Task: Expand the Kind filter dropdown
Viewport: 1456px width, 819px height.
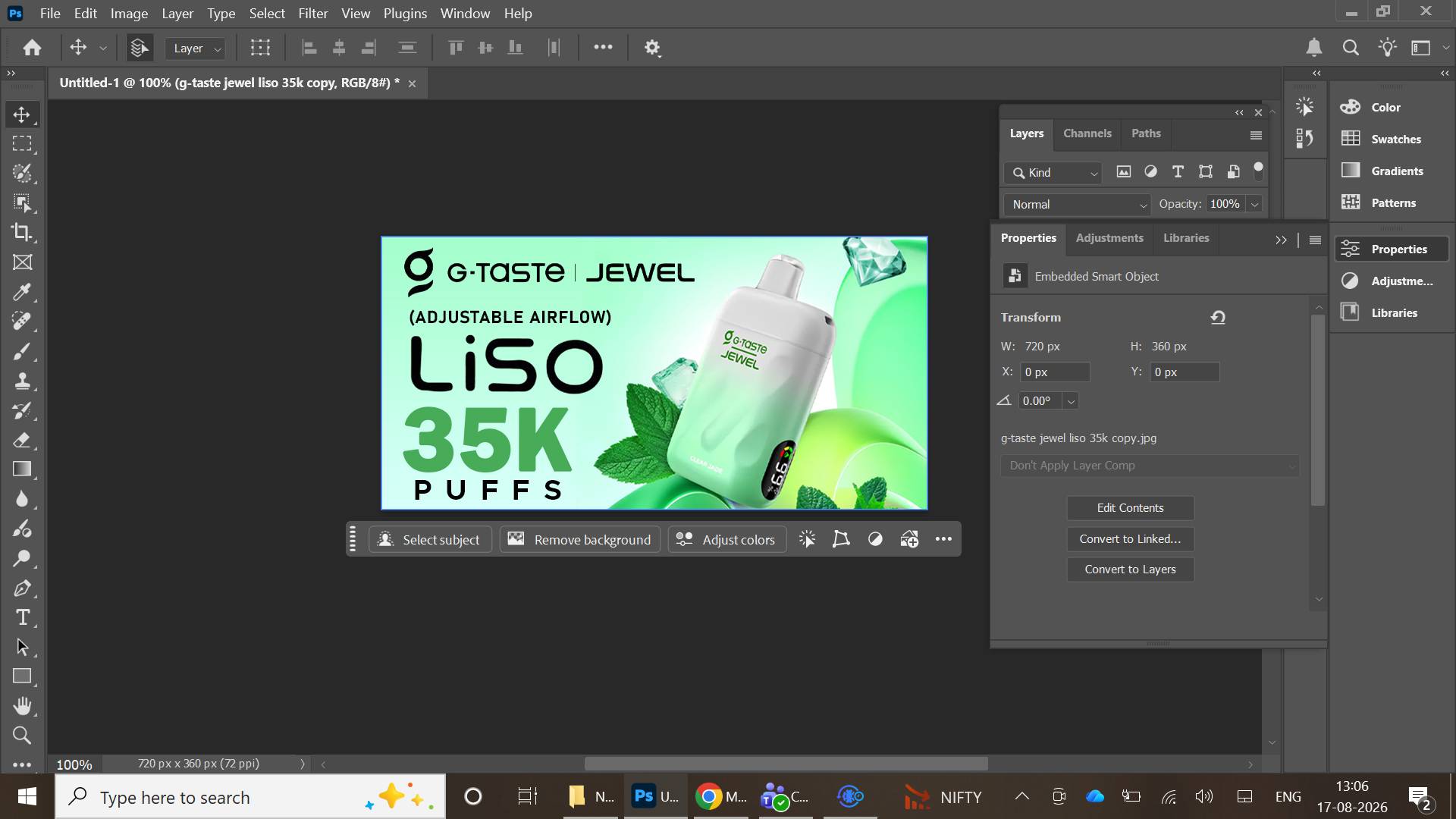Action: pyautogui.click(x=1053, y=172)
